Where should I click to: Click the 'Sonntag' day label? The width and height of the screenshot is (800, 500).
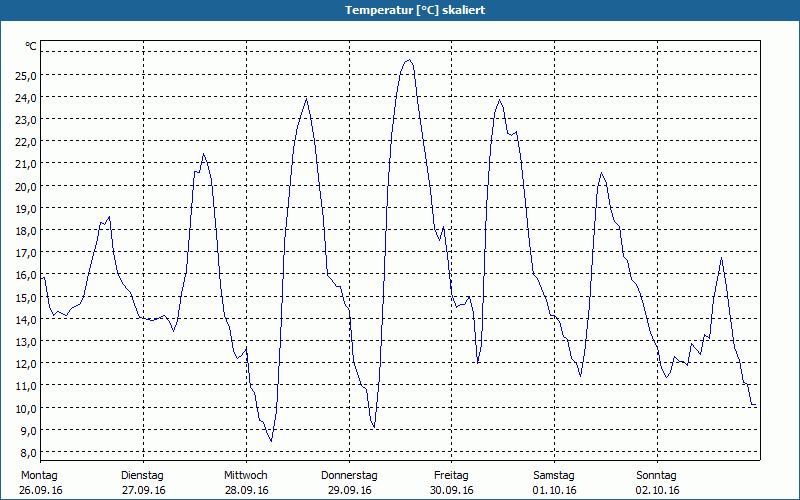click(x=656, y=476)
